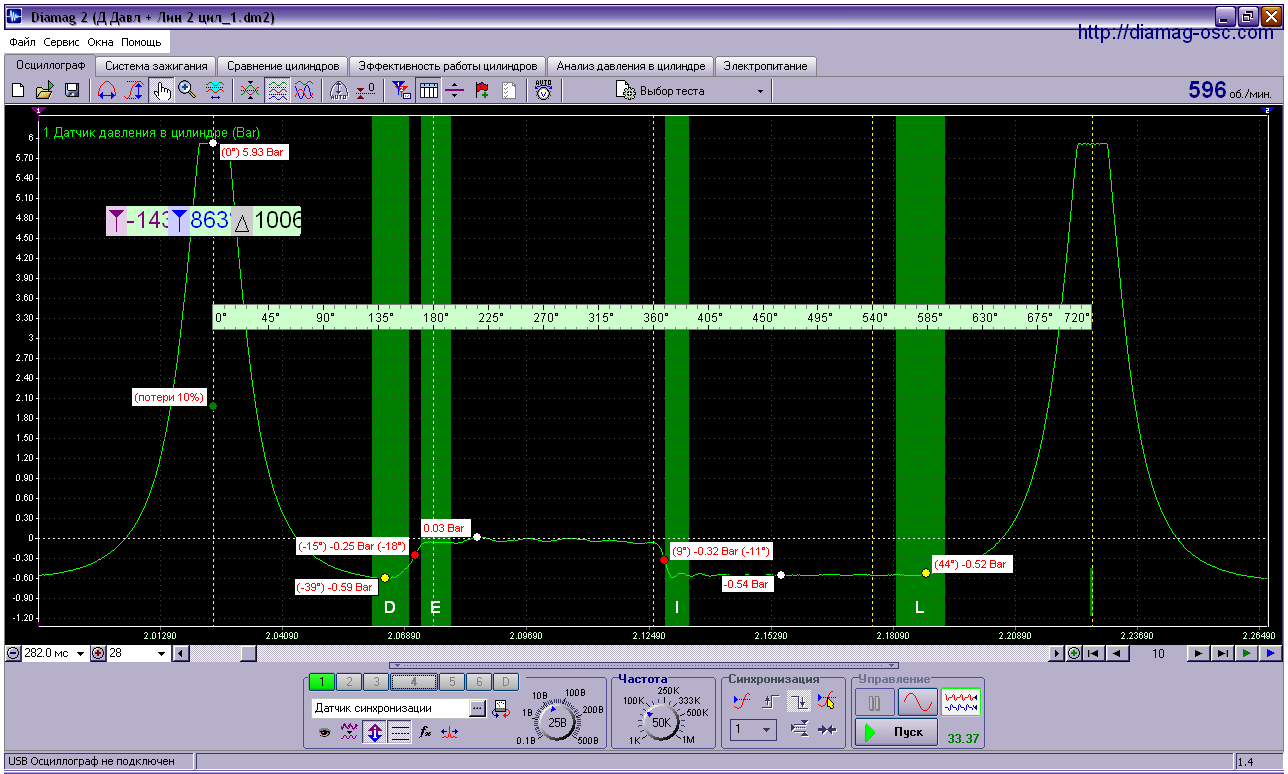Viewport: 1288px width, 774px height.
Task: Switch to Электропитание tab
Action: pyautogui.click(x=767, y=66)
